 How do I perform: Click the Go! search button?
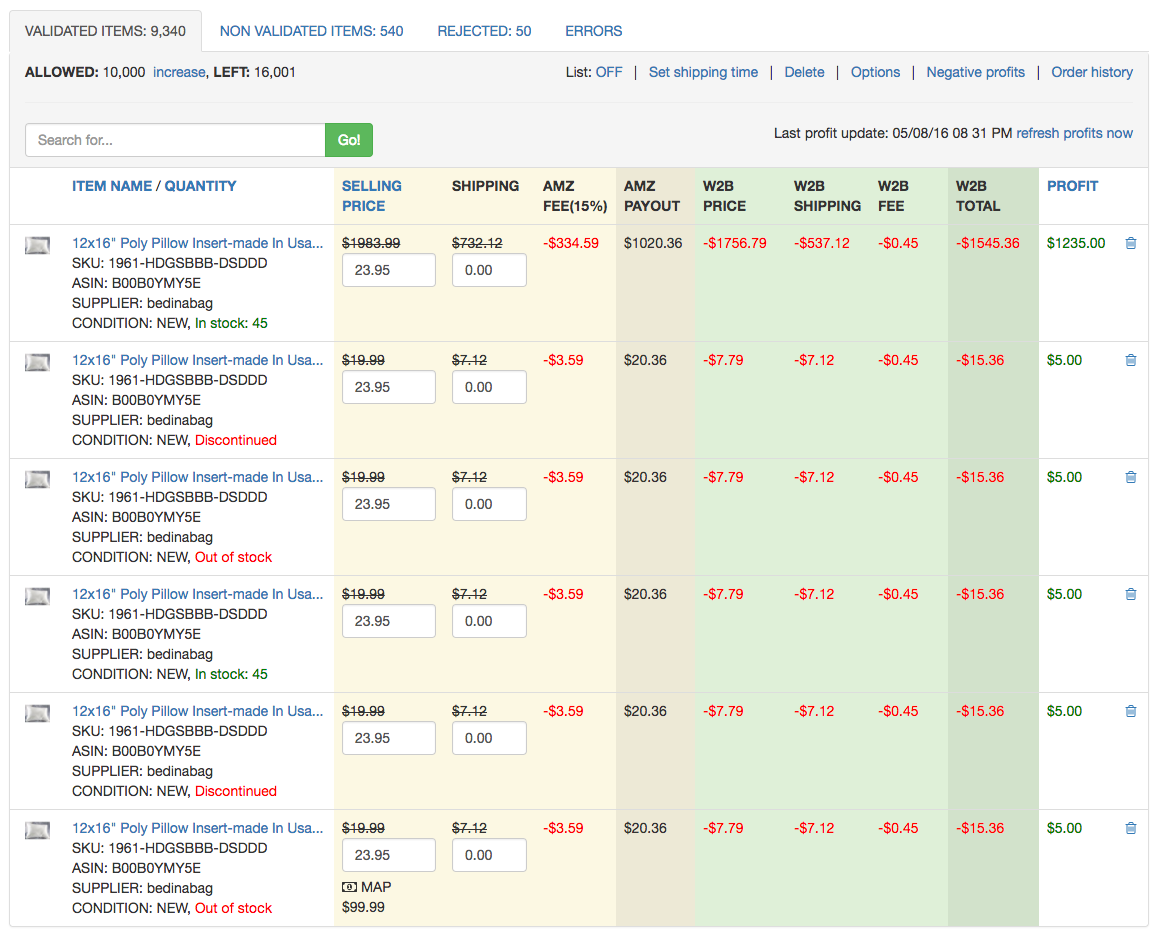(348, 140)
